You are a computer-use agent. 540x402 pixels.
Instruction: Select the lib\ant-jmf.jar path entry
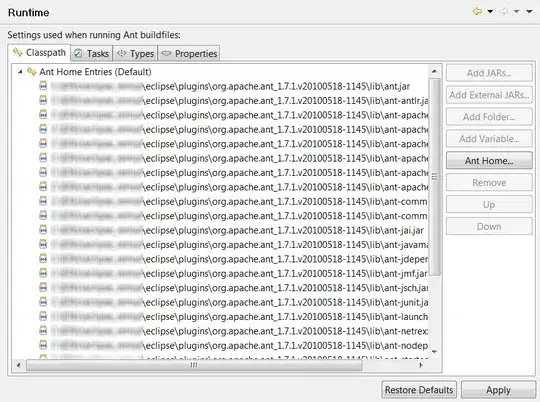(x=239, y=274)
